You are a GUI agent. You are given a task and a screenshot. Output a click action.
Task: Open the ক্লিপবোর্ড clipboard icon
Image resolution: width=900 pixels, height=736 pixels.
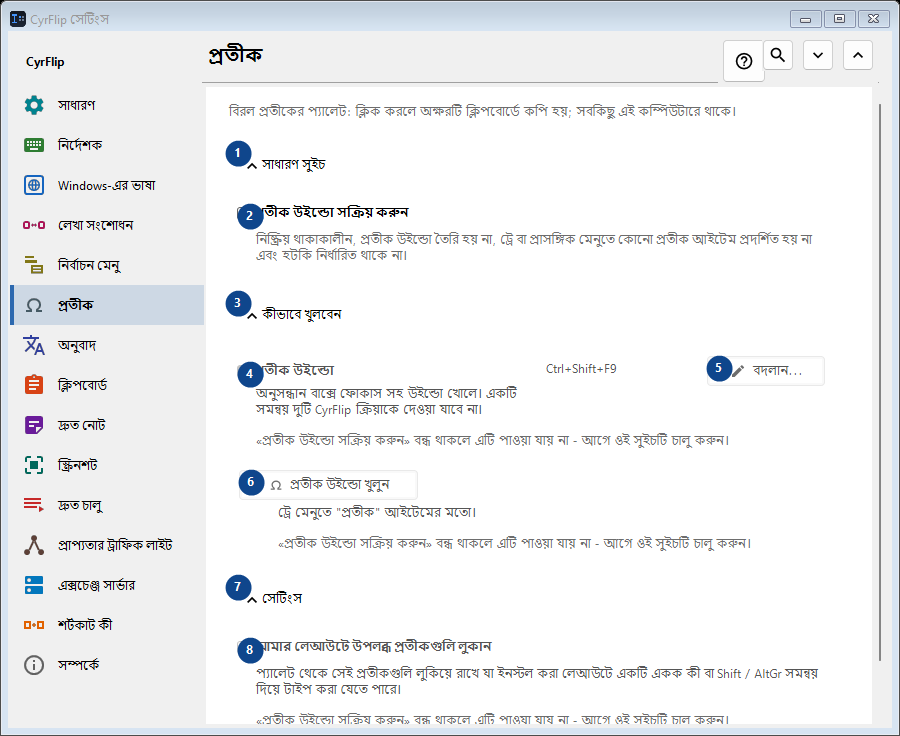[34, 385]
